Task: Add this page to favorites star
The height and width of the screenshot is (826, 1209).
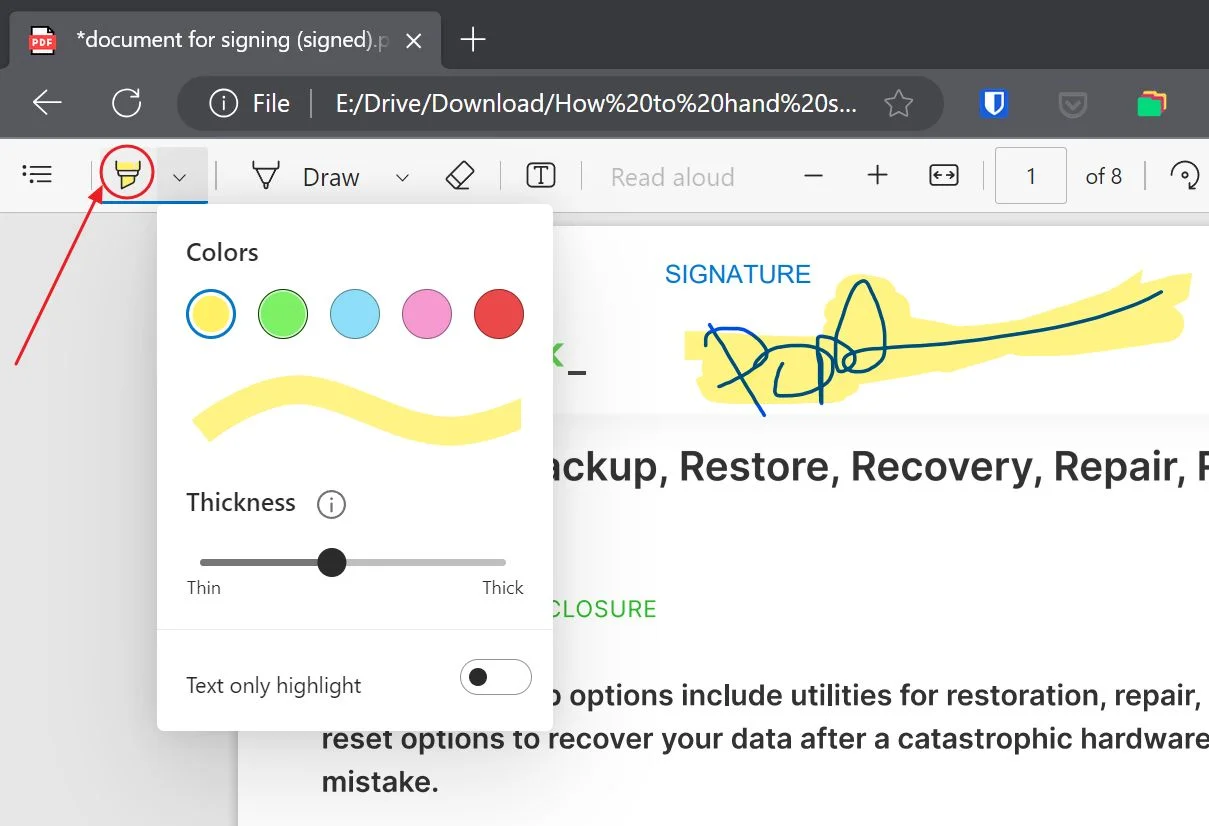Action: tap(899, 103)
